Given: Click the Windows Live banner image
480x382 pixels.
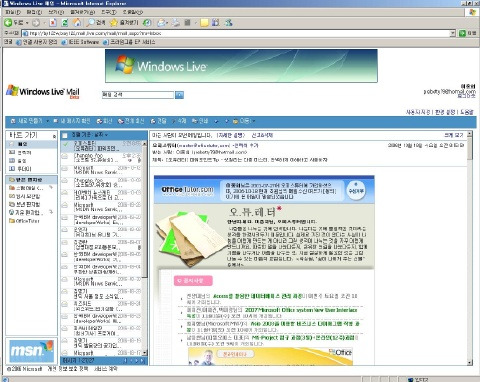Looking at the screenshot, I should click(241, 66).
